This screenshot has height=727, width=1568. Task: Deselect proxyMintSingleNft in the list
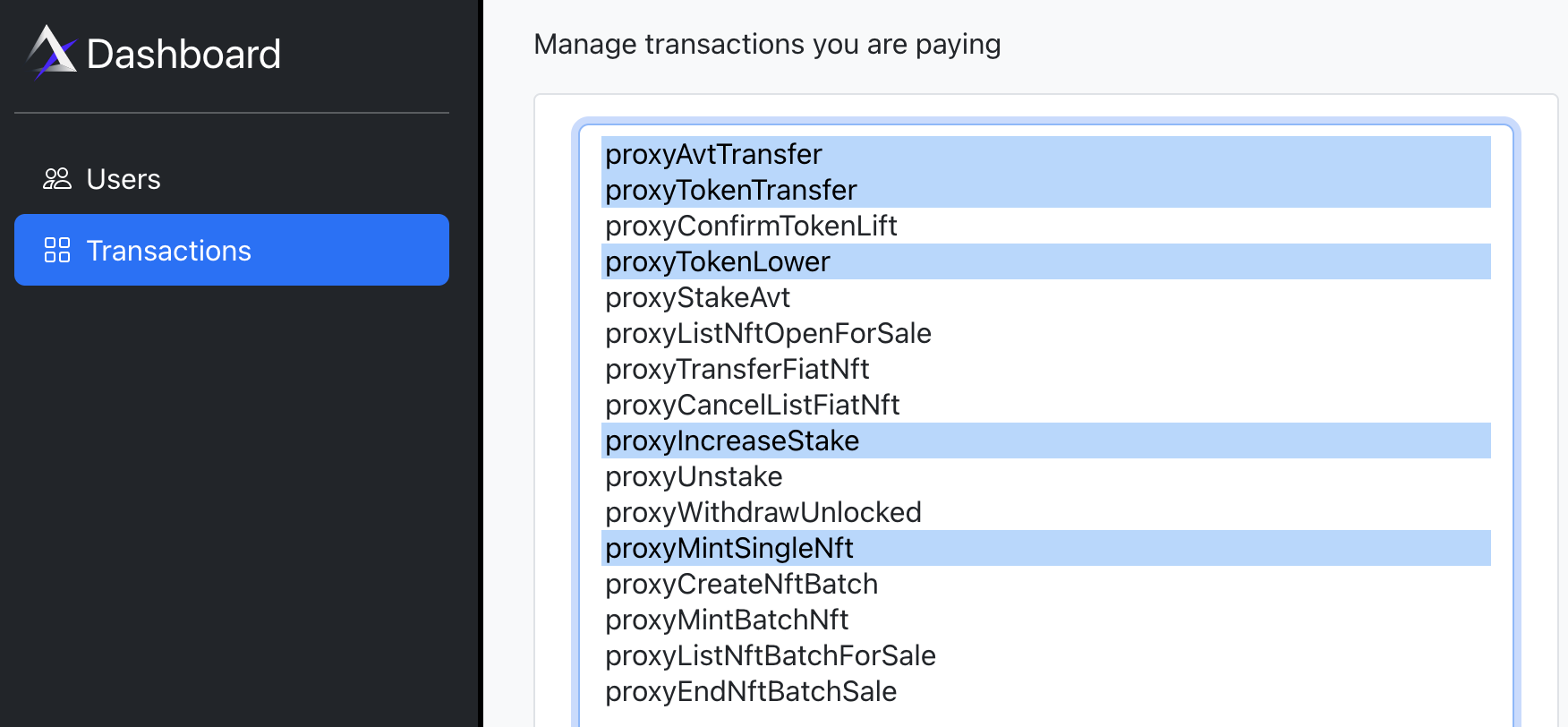(x=729, y=548)
